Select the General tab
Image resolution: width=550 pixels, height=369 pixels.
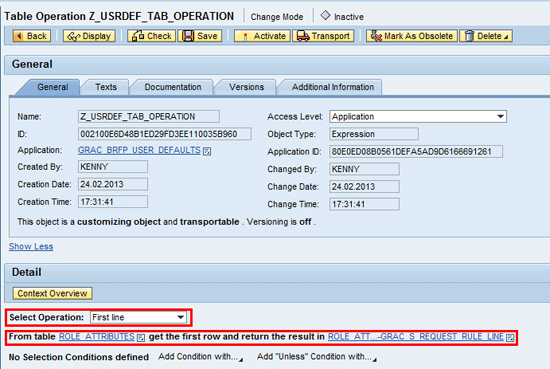coord(53,87)
